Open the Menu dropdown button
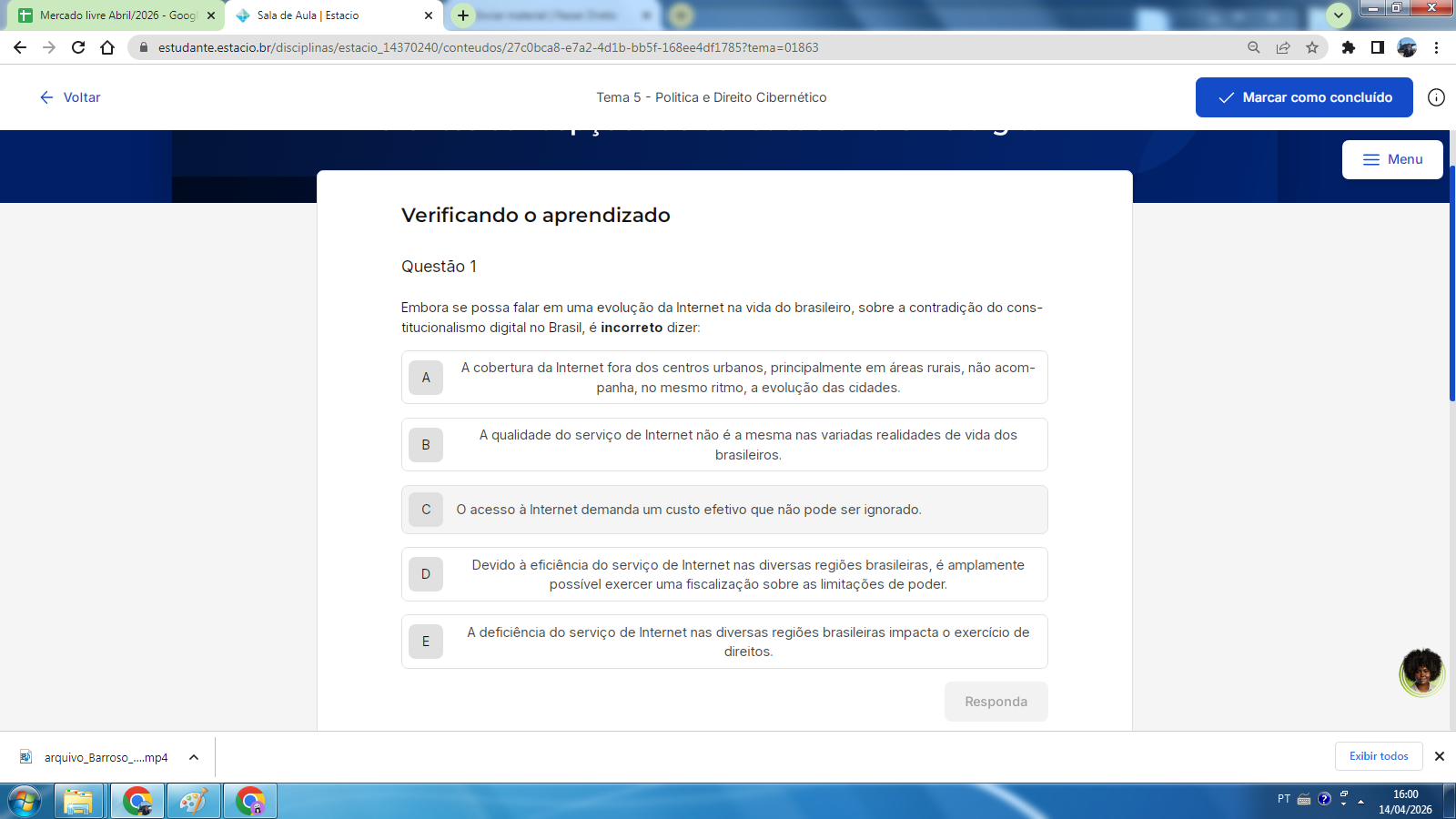This screenshot has height=819, width=1456. 1391,159
